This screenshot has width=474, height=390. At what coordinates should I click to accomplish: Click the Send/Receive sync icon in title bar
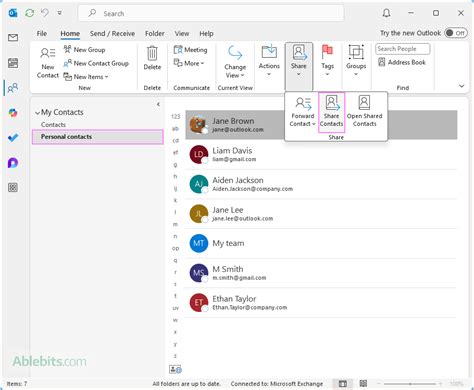(x=30, y=13)
